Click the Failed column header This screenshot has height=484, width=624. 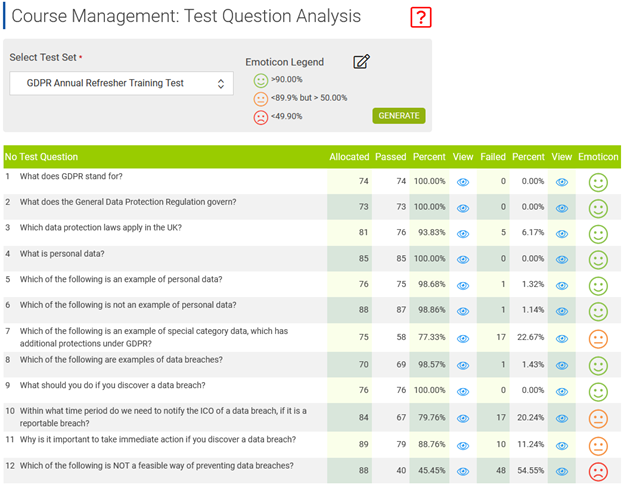coord(492,157)
